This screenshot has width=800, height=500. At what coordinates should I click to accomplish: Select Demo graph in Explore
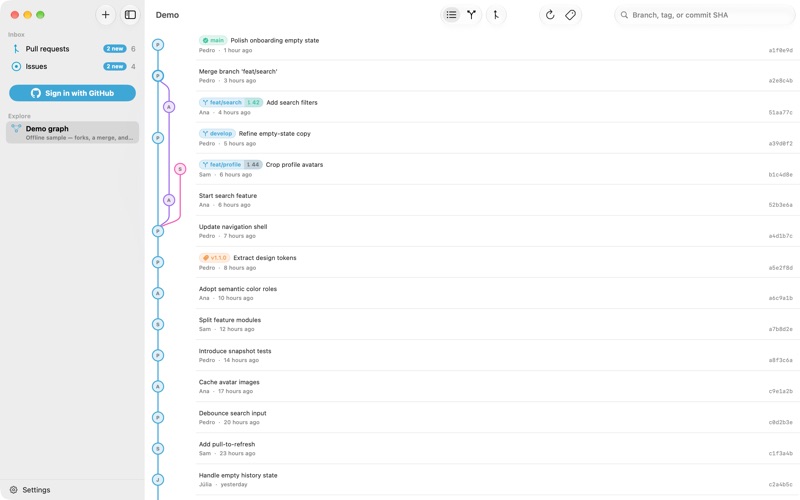pyautogui.click(x=72, y=132)
